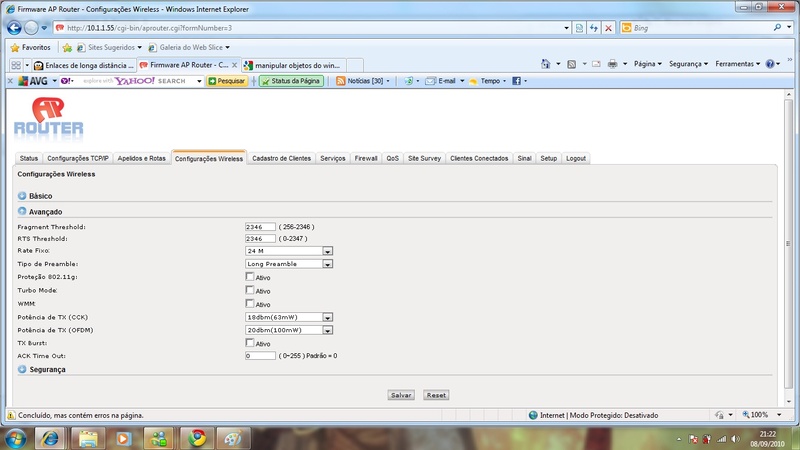The width and height of the screenshot is (800, 450).
Task: Enable WMM Ativo checkbox
Action: point(249,304)
